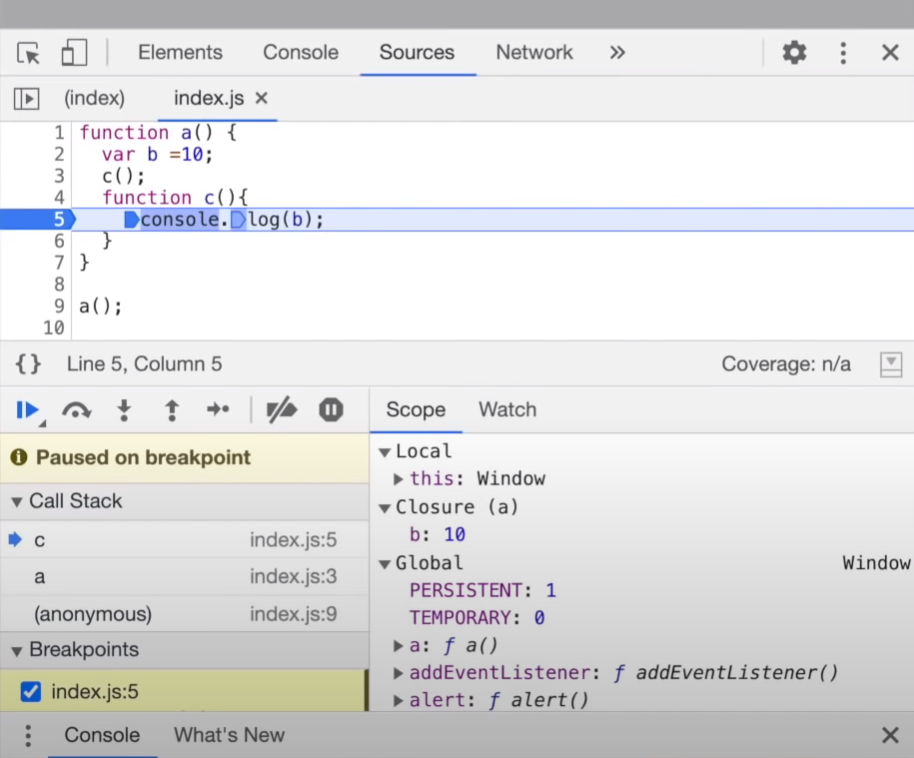Resume script execution button
914x758 pixels.
[27, 410]
